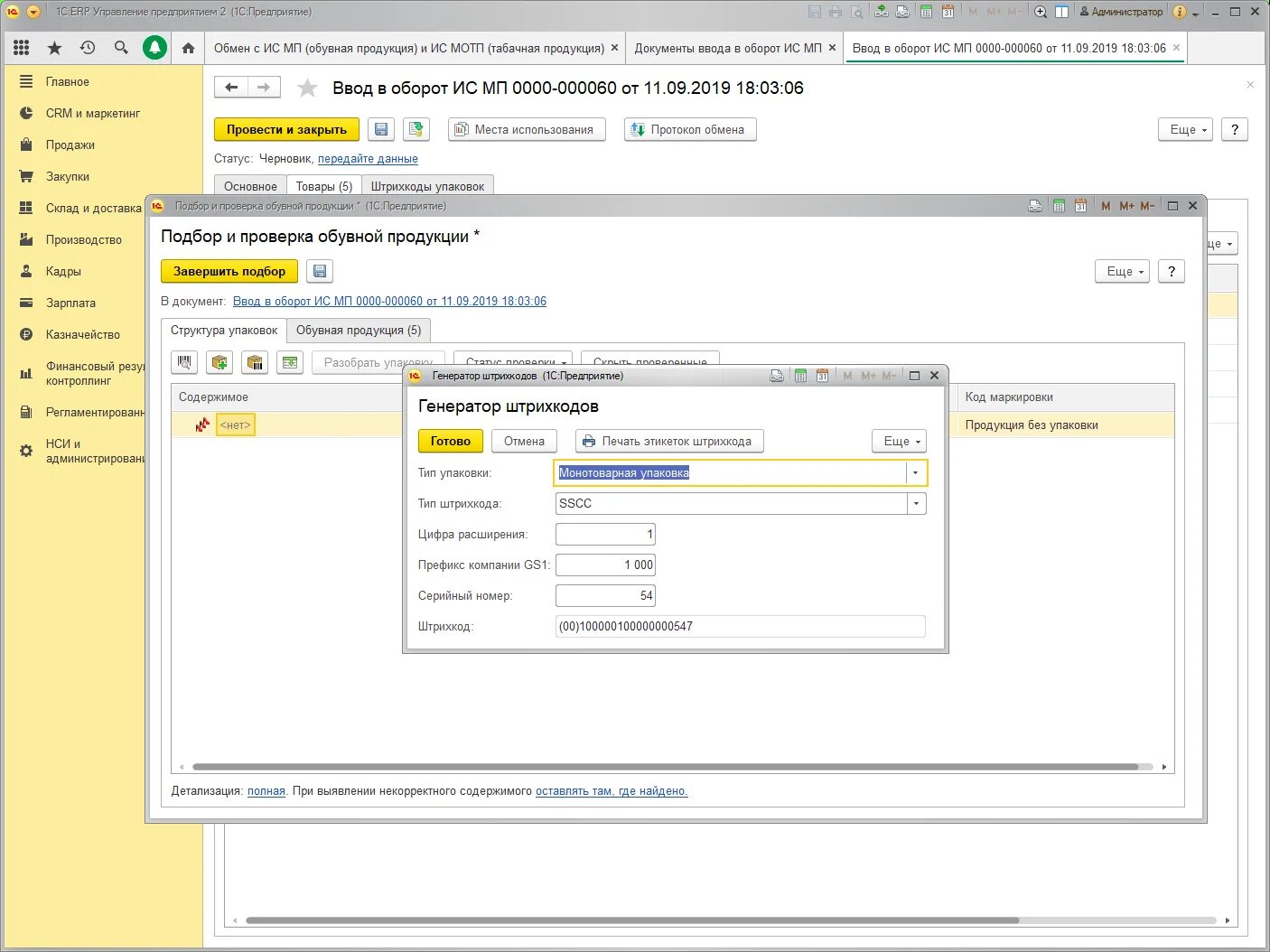Click the Отмена button
This screenshot has height=952, width=1270.
click(x=524, y=441)
